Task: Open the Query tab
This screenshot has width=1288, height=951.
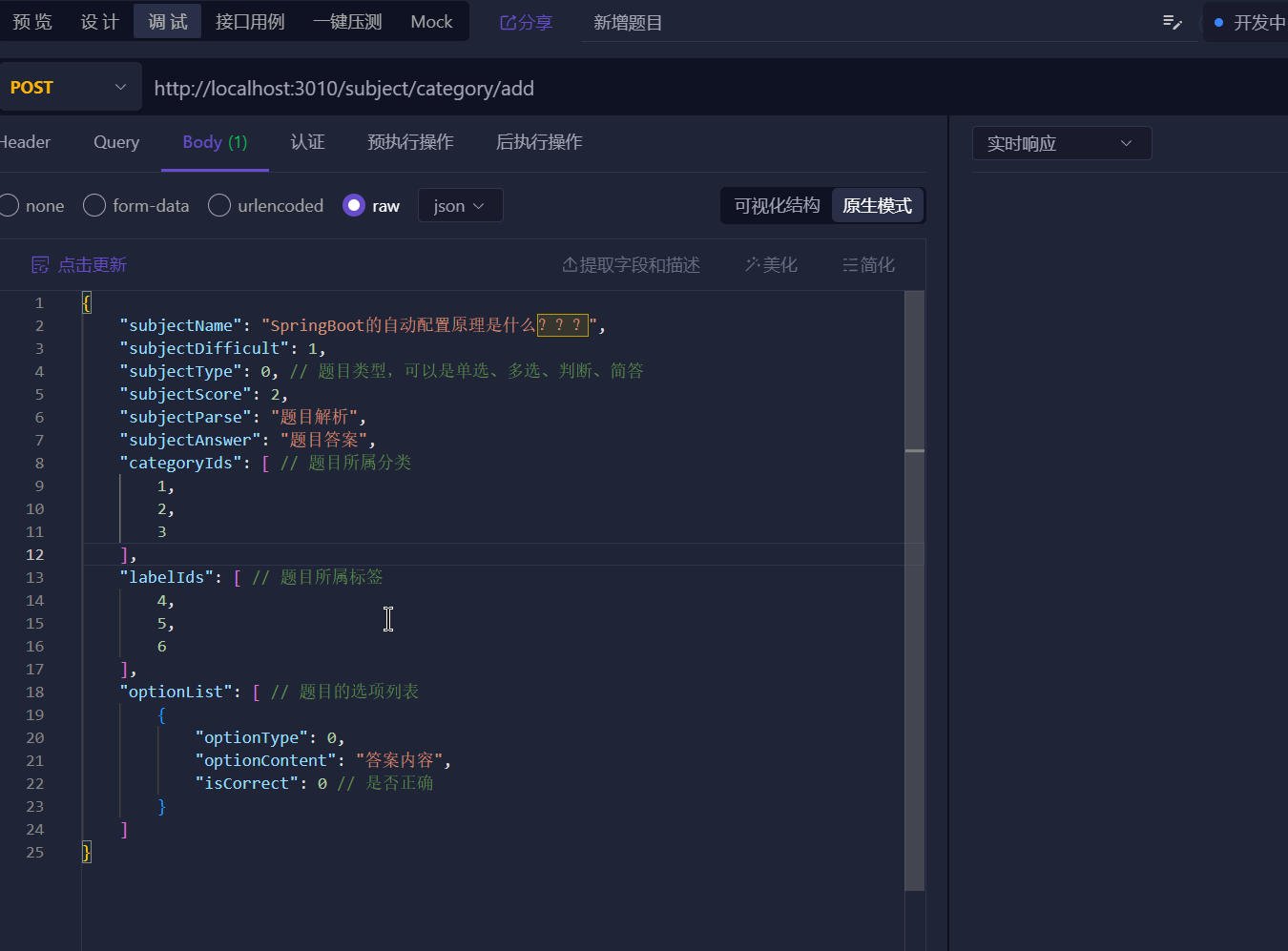Action: [x=116, y=142]
